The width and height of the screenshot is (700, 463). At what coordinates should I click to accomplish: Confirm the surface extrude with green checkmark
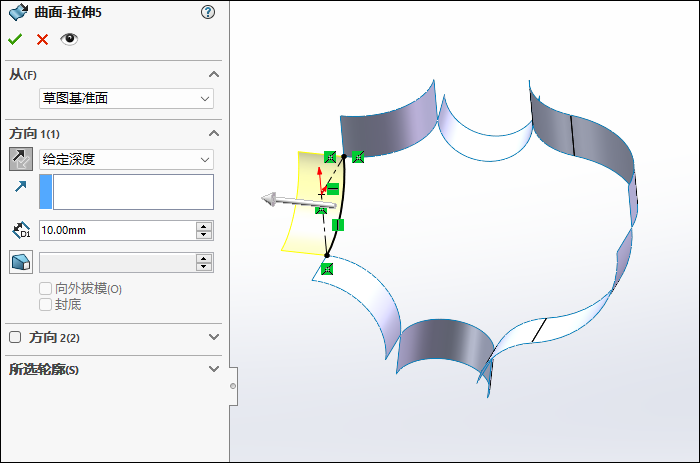tap(15, 40)
